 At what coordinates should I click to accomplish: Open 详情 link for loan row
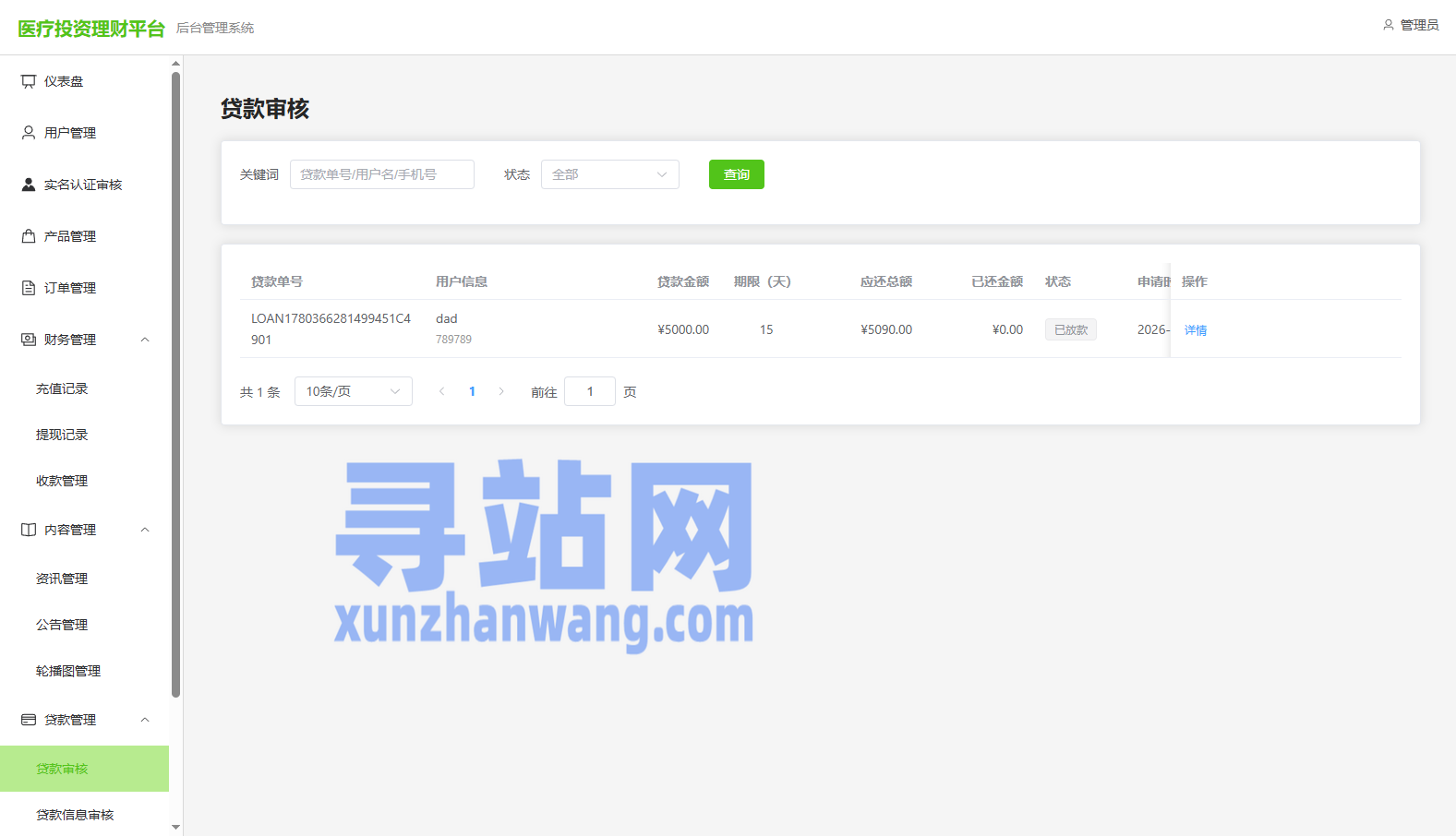1196,329
